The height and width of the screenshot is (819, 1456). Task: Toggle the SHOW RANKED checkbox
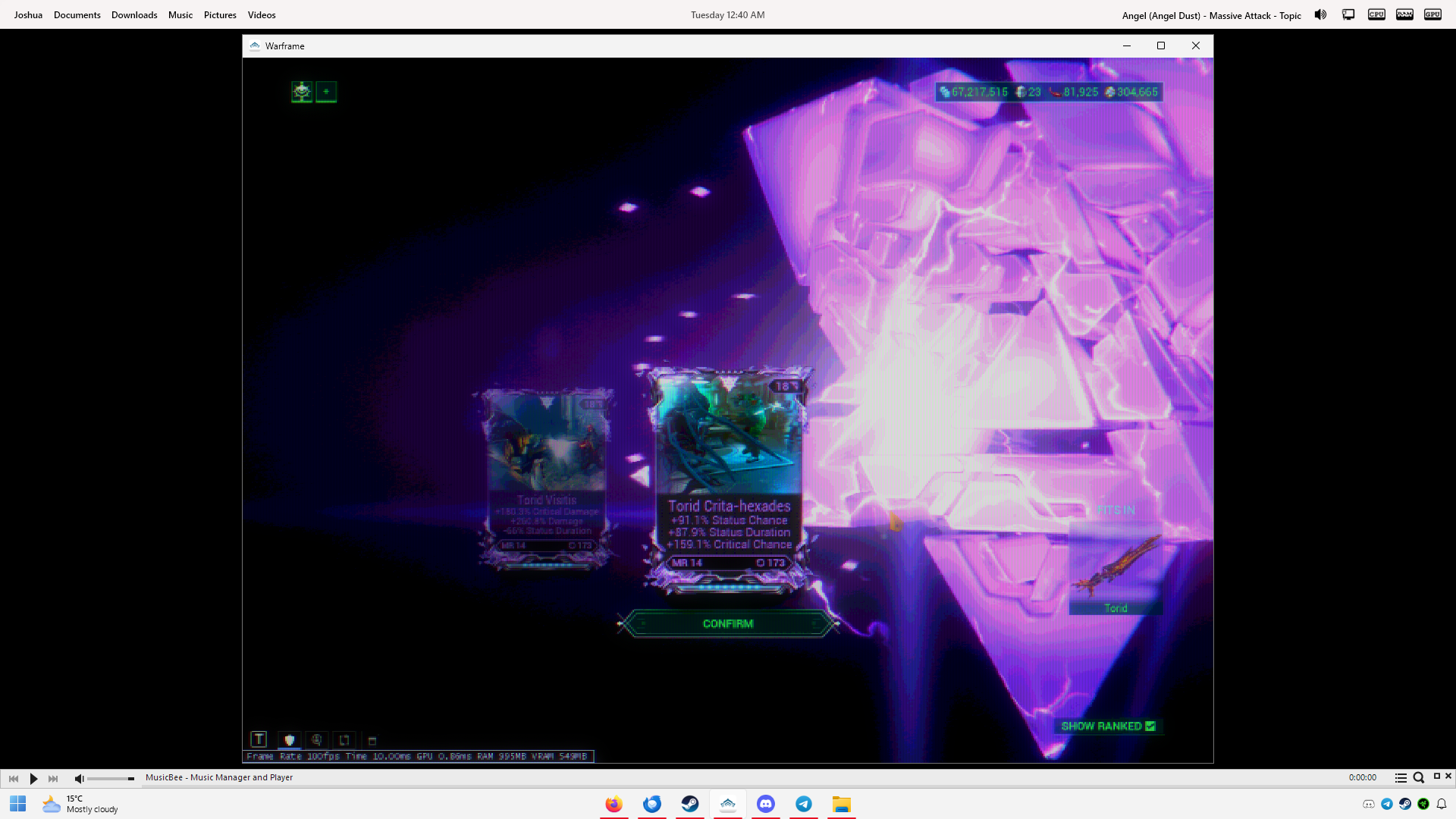point(1150,726)
